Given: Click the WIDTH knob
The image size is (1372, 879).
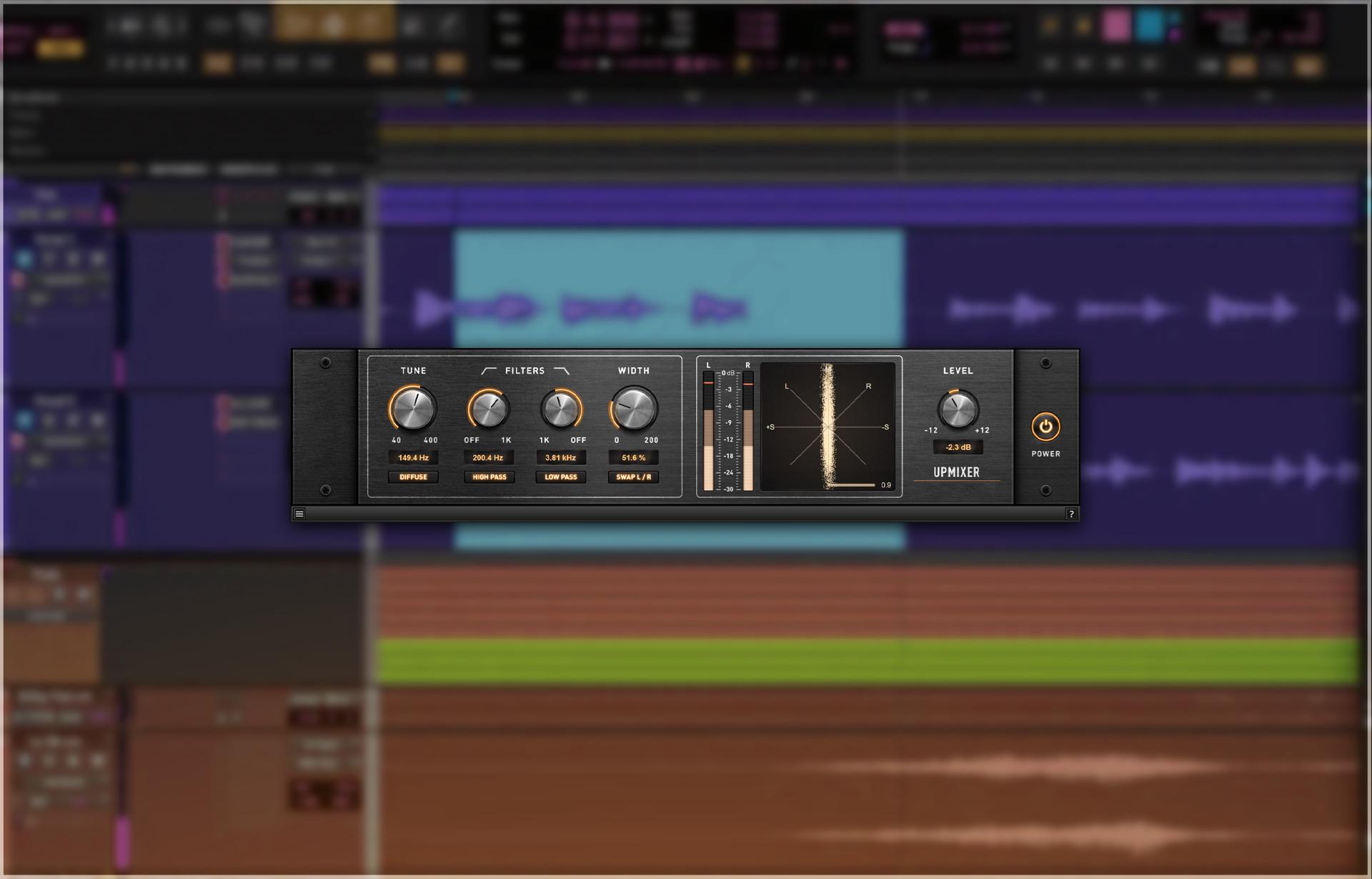Looking at the screenshot, I should click(634, 409).
